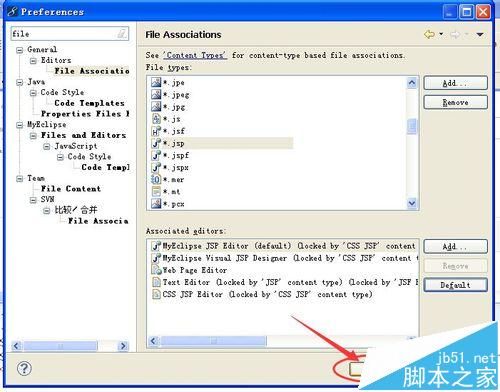Select the *.jspf file type icon
Image resolution: width=500 pixels, height=392 pixels.
click(156, 155)
